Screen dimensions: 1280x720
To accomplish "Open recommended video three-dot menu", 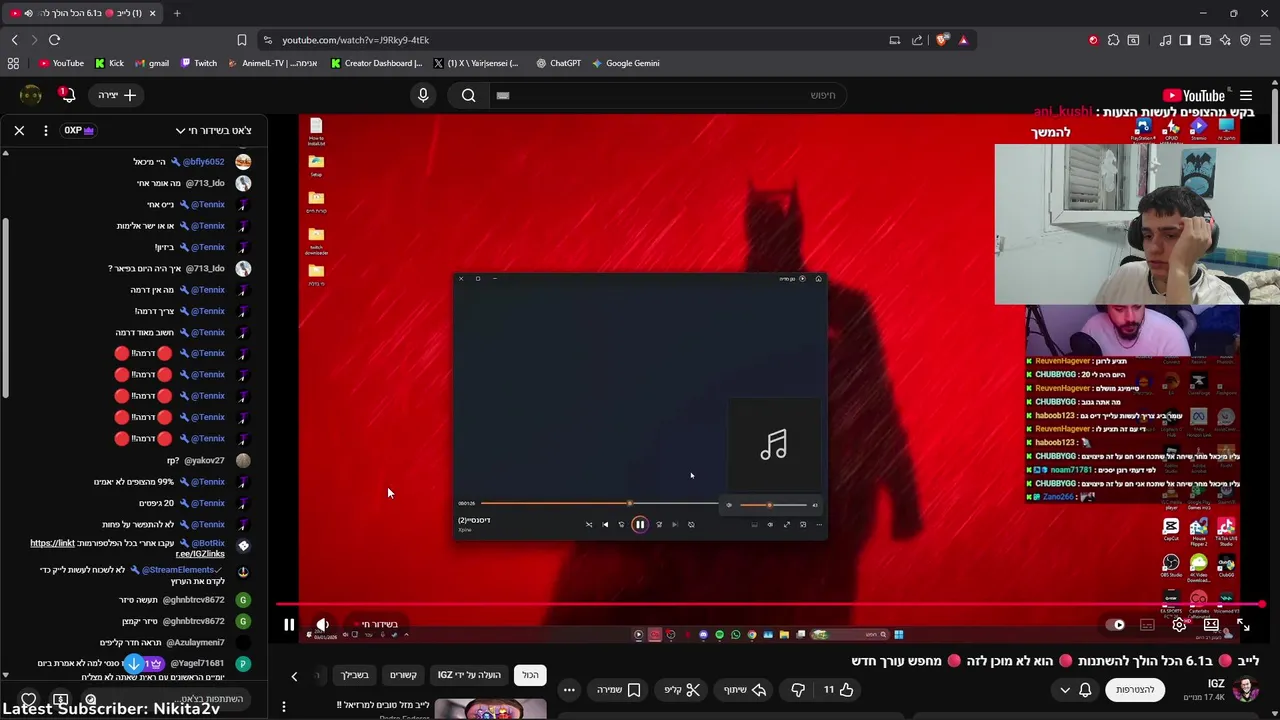I will click(284, 707).
